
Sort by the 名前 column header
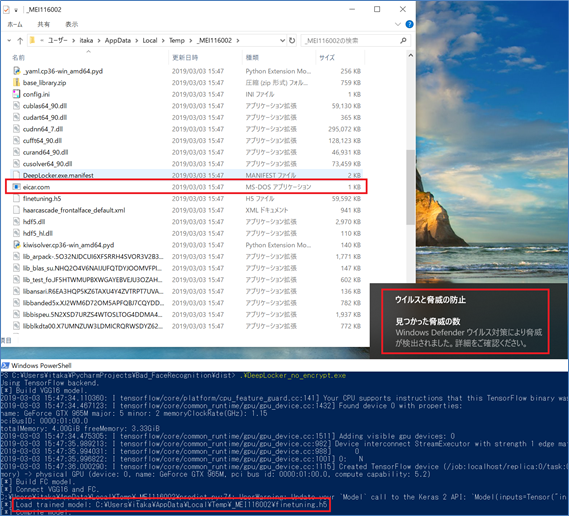pos(19,57)
